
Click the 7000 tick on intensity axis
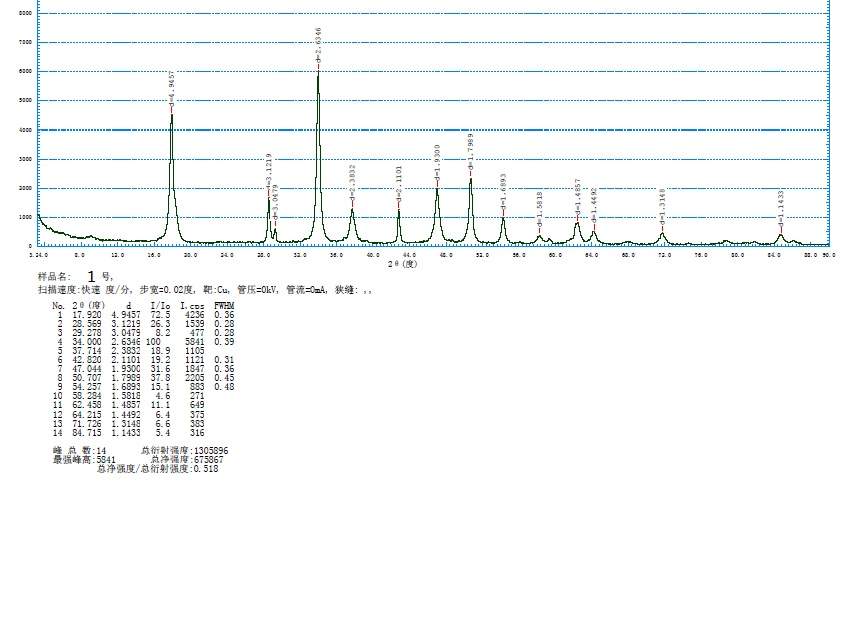[26, 42]
